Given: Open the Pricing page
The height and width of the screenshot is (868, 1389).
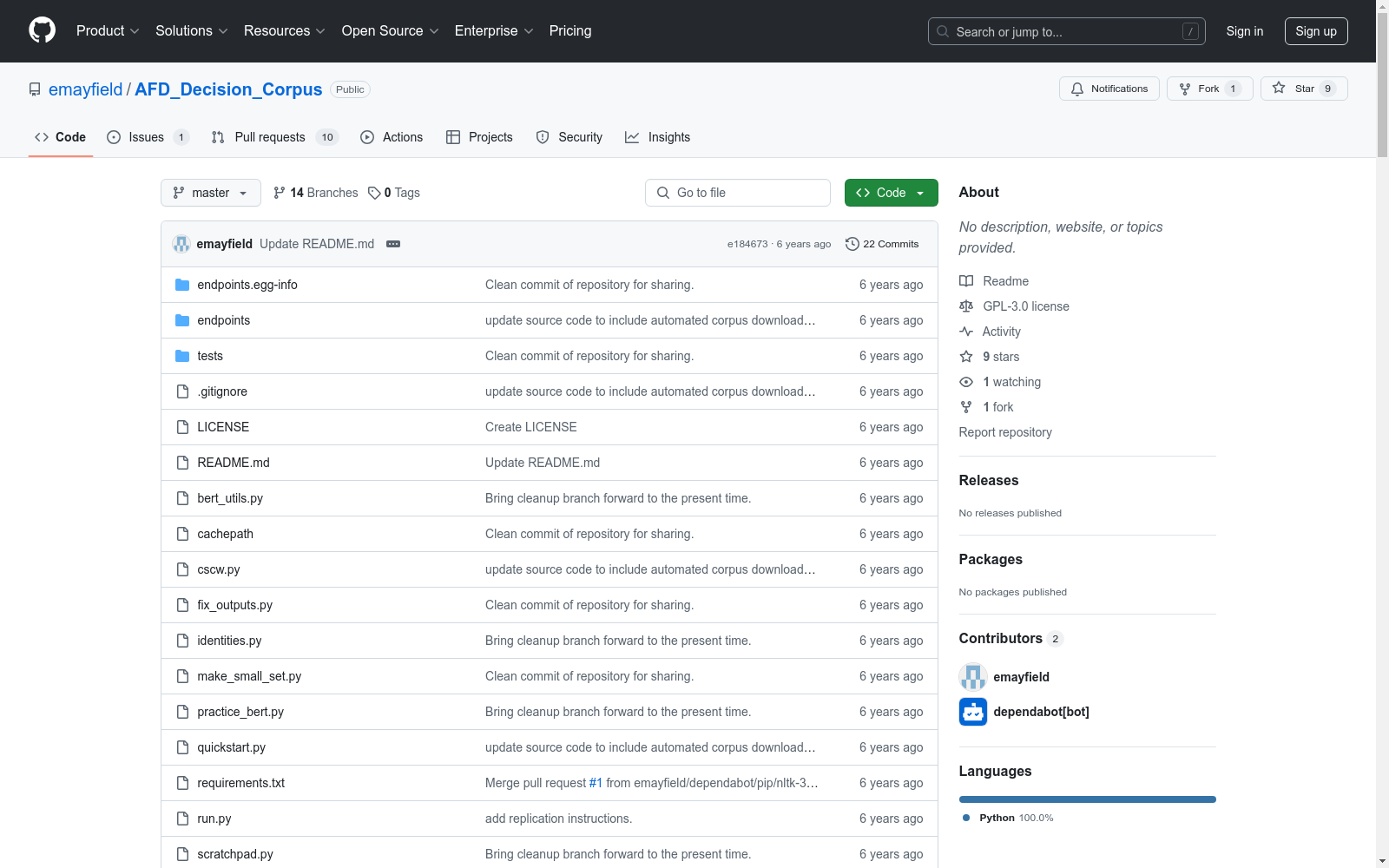Looking at the screenshot, I should 570,31.
